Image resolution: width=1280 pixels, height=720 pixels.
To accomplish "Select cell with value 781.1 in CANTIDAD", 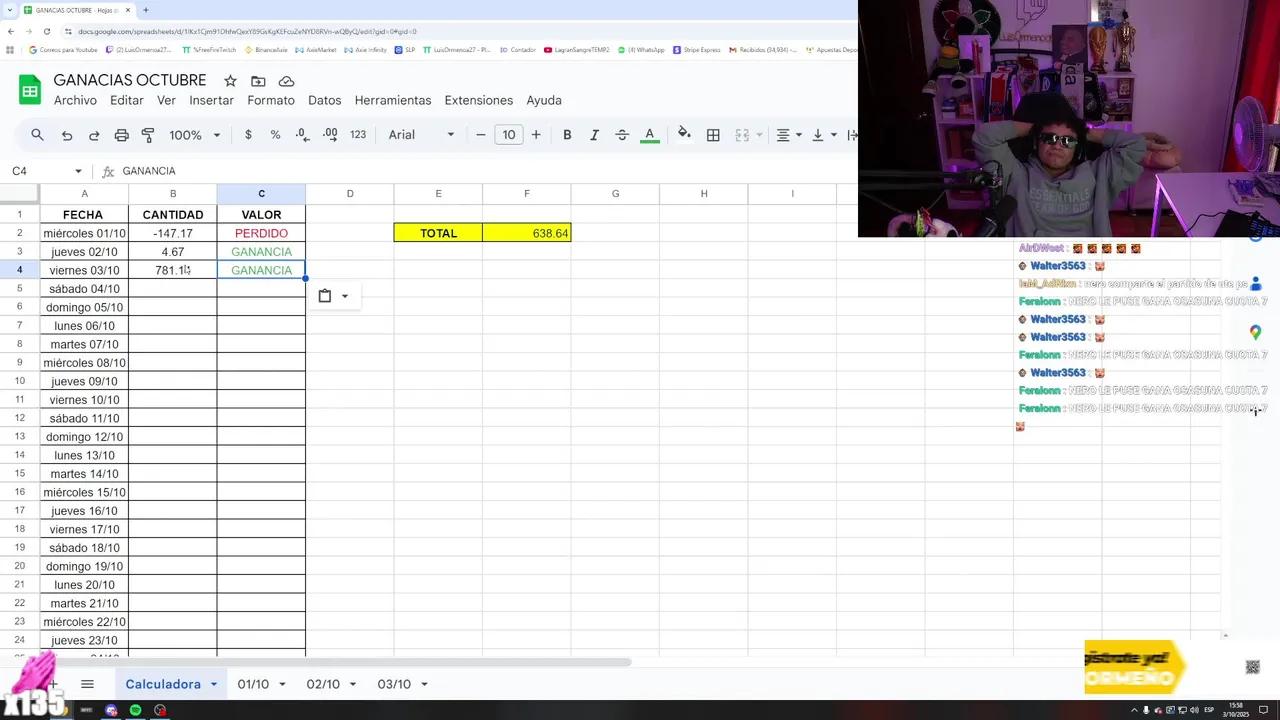I will 173,270.
